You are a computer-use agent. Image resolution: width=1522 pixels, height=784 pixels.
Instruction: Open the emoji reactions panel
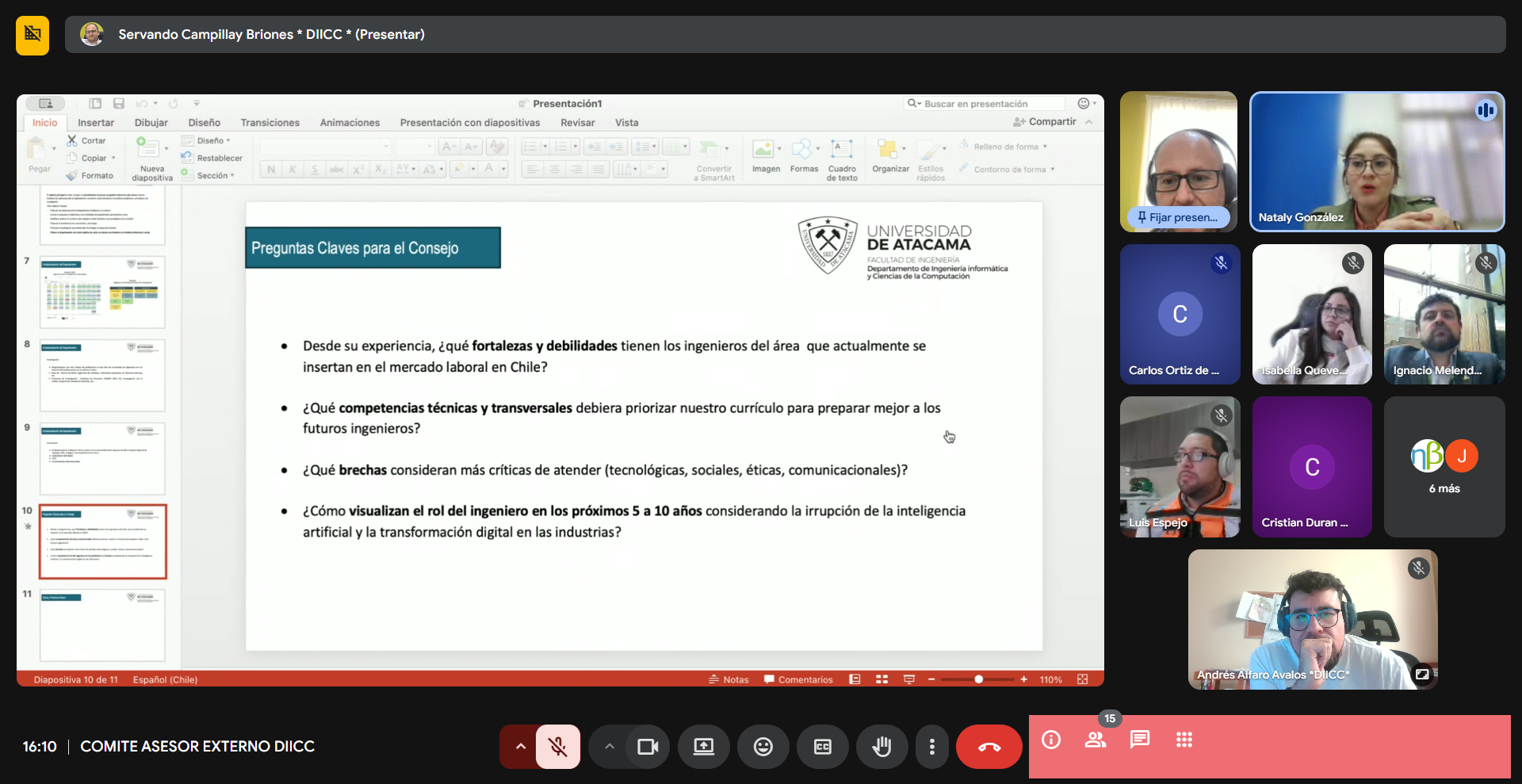pyautogui.click(x=763, y=747)
